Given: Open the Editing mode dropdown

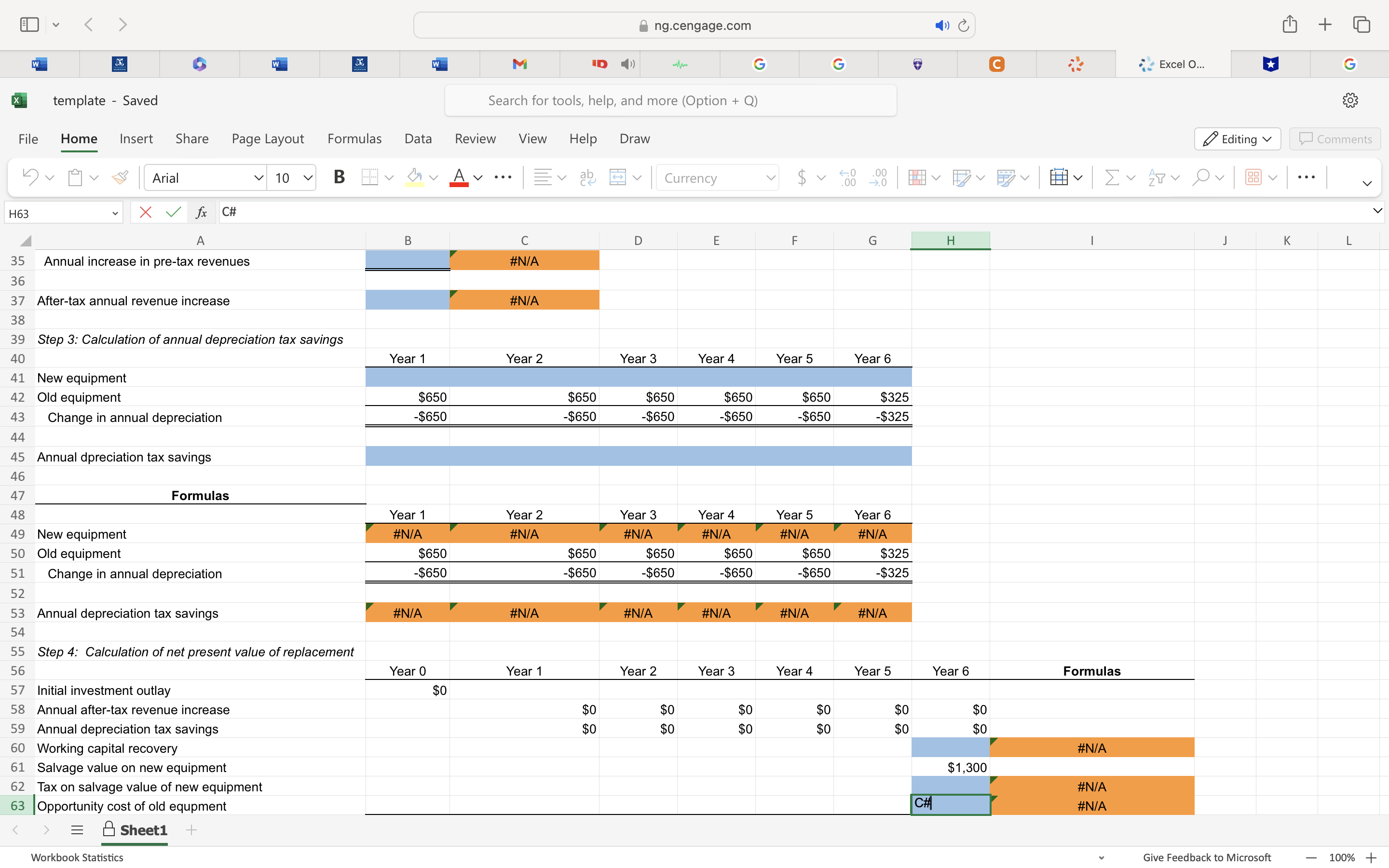Looking at the screenshot, I should 1237,139.
